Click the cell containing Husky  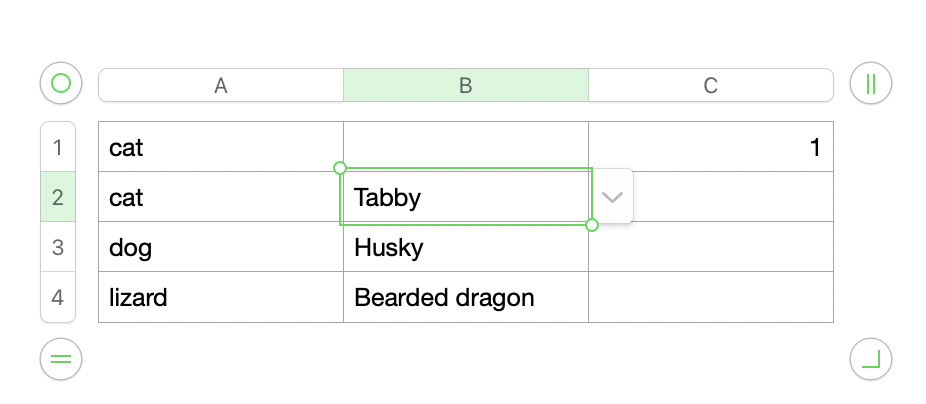466,247
